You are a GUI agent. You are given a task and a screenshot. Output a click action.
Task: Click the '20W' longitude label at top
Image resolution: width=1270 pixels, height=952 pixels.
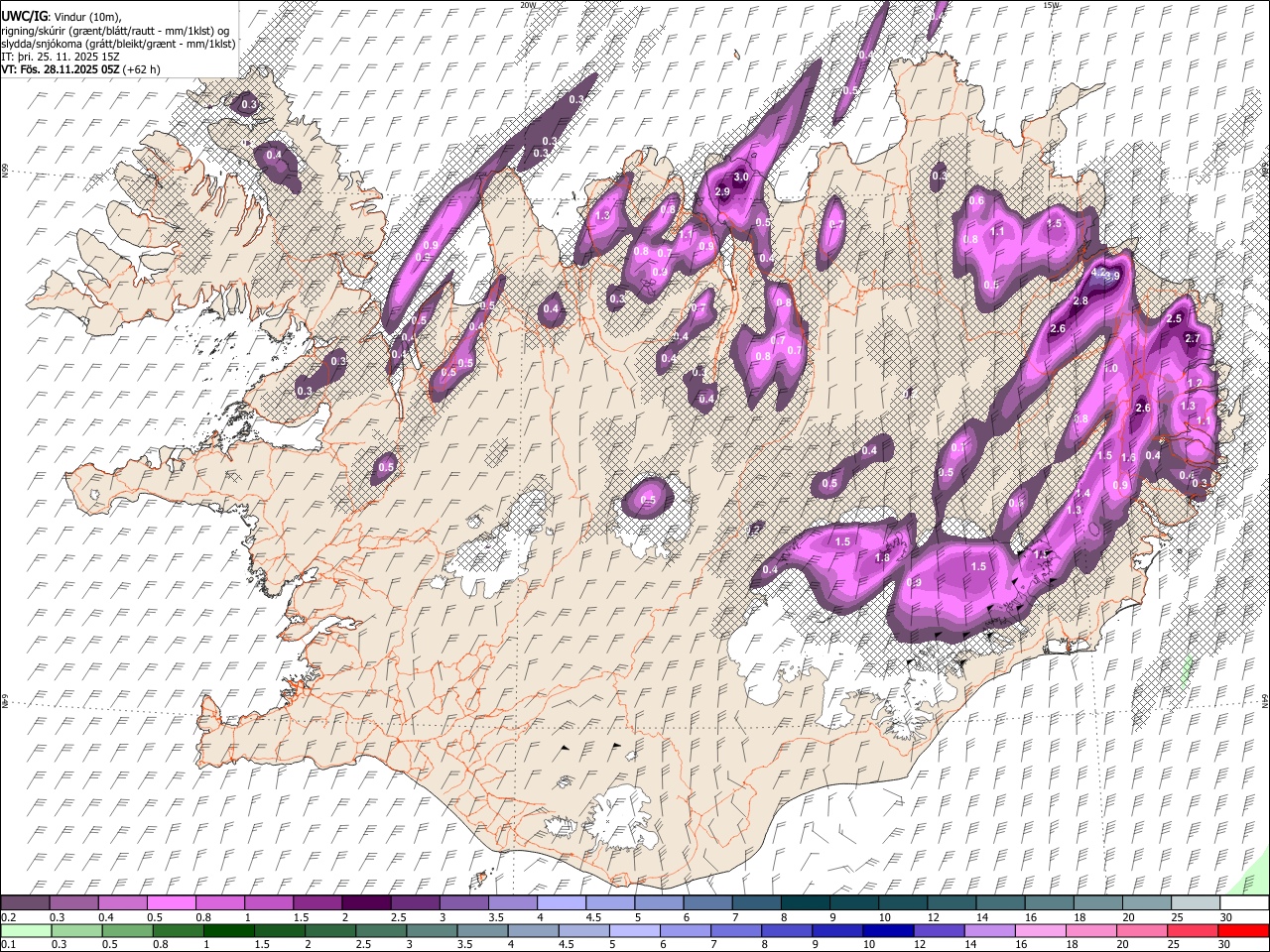(528, 5)
